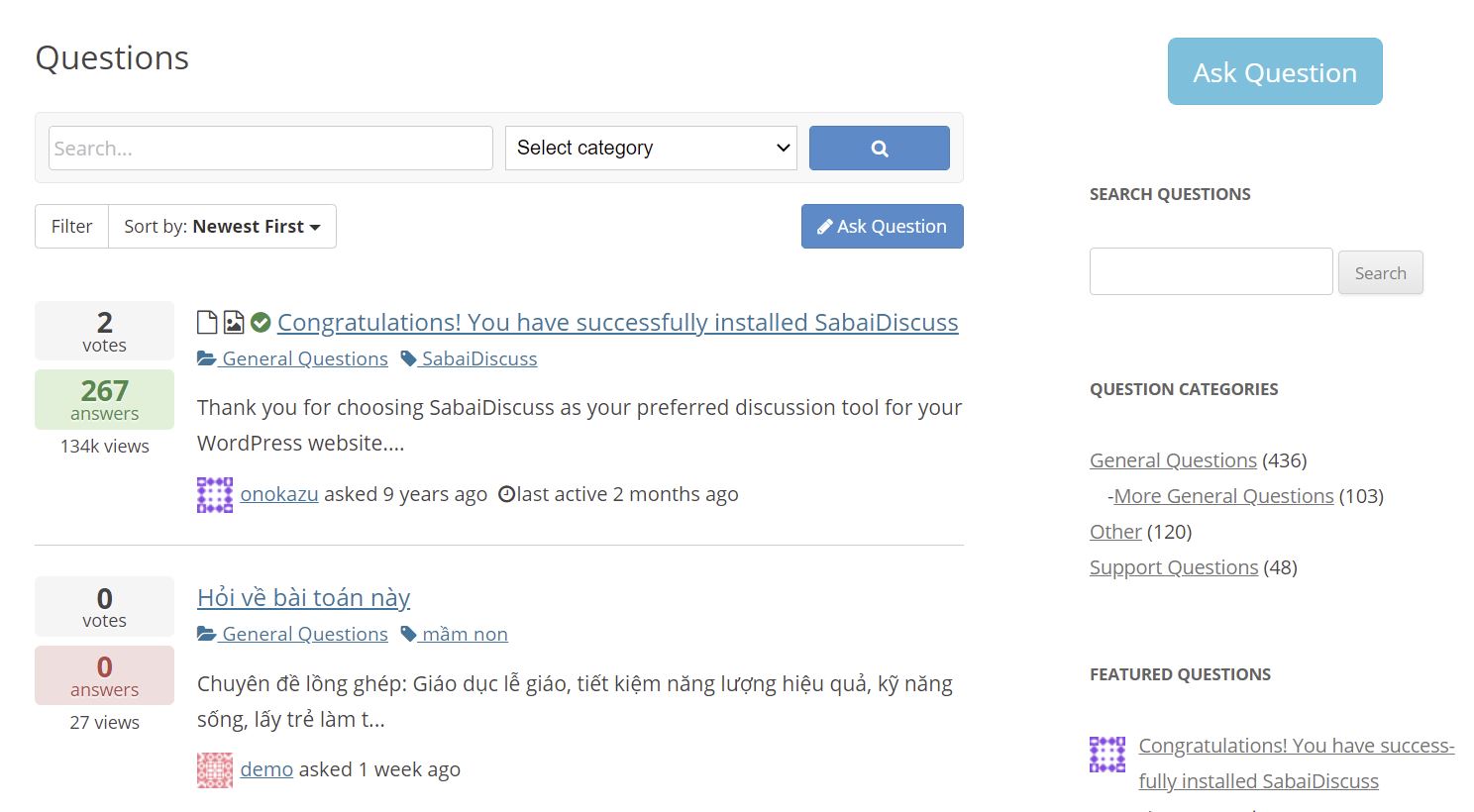Open the Select category dropdown
The width and height of the screenshot is (1474, 812).
point(651,148)
